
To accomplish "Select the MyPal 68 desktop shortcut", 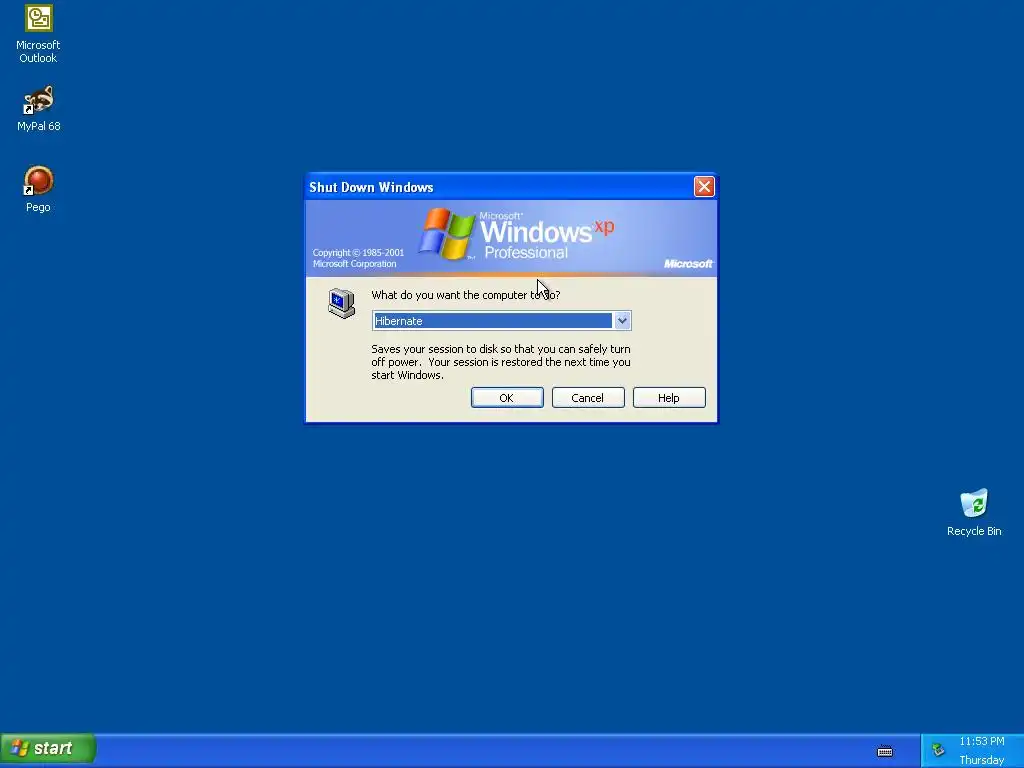I will (x=39, y=108).
